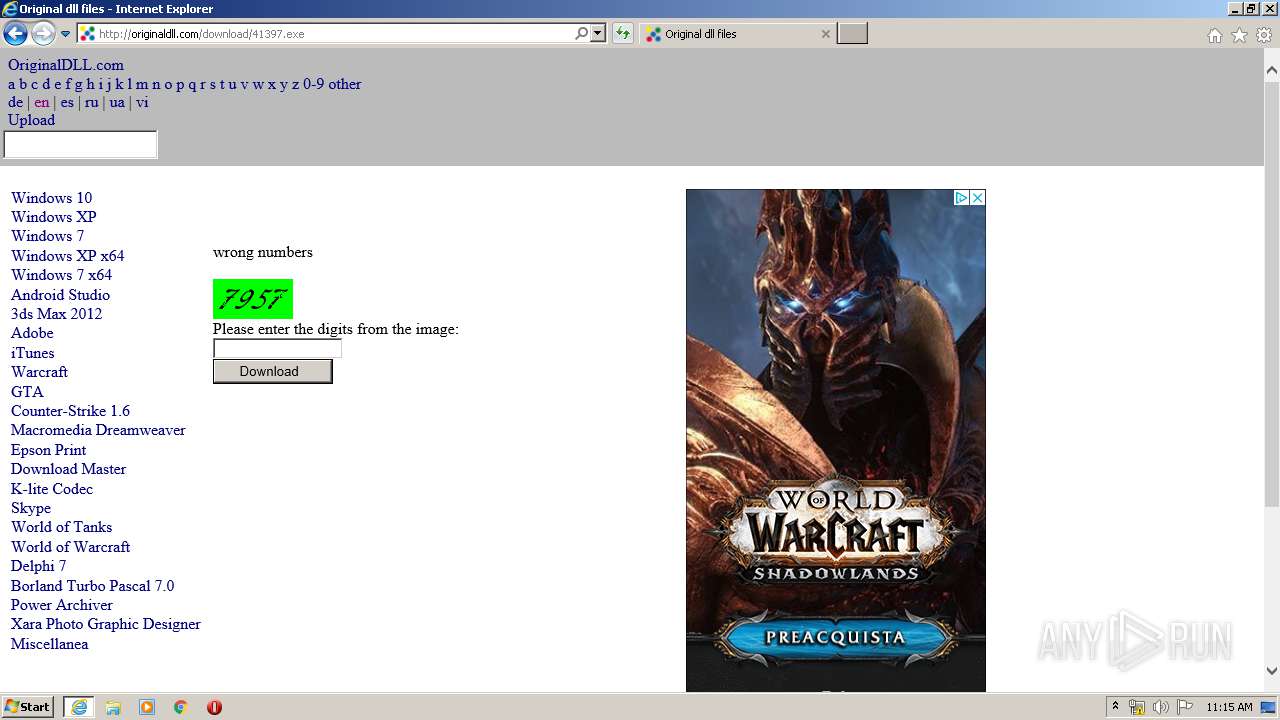Close the ad with the X icon
This screenshot has width=1280, height=720.
[x=978, y=198]
